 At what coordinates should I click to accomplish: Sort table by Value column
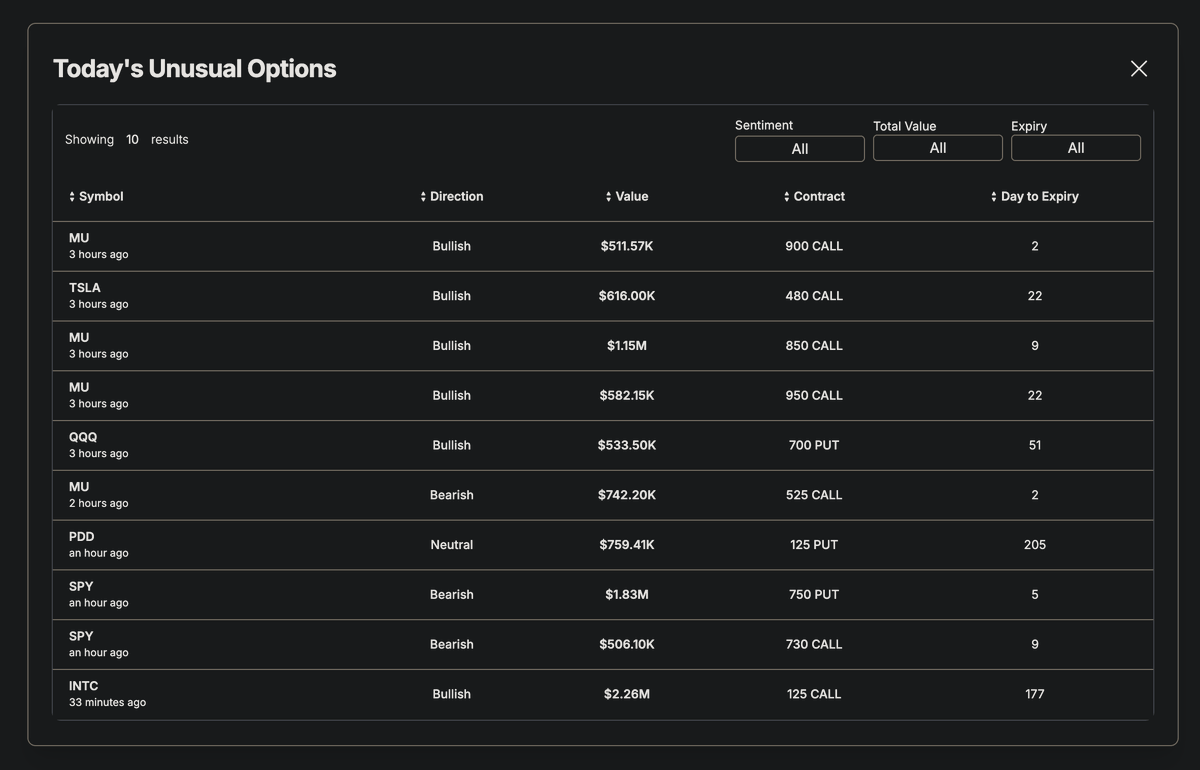[x=627, y=196]
